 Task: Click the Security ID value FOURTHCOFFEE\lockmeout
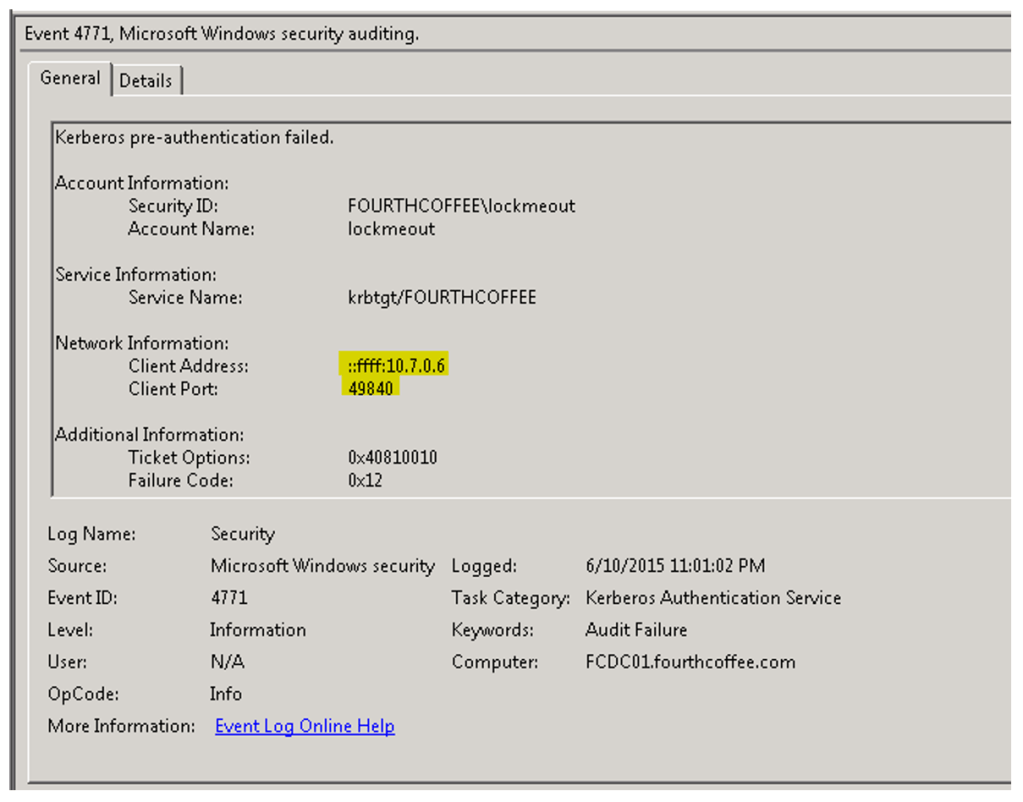pyautogui.click(x=461, y=206)
